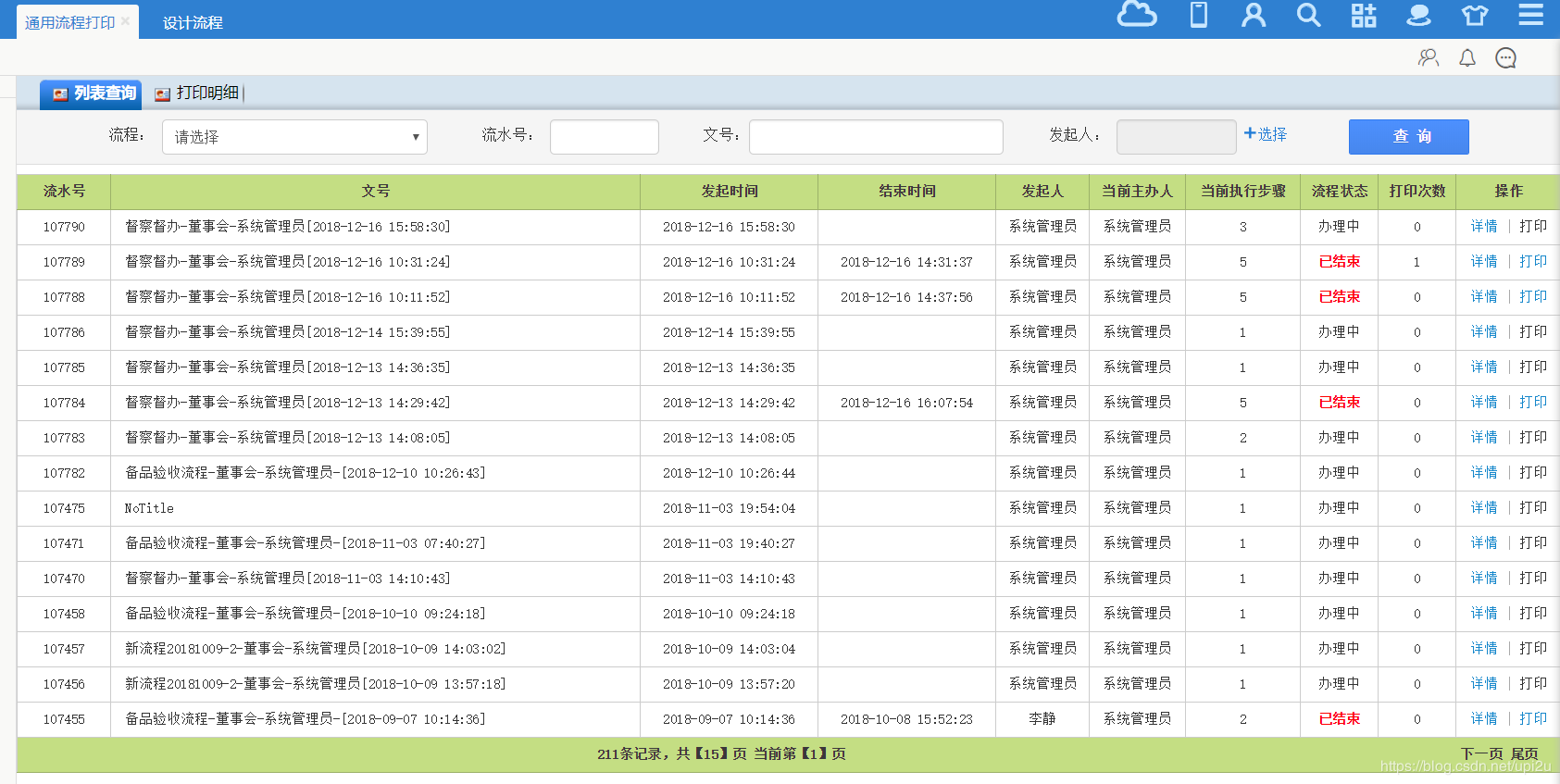The width and height of the screenshot is (1560, 784).
Task: Go to 下一页 in pagination
Action: coord(1481,754)
